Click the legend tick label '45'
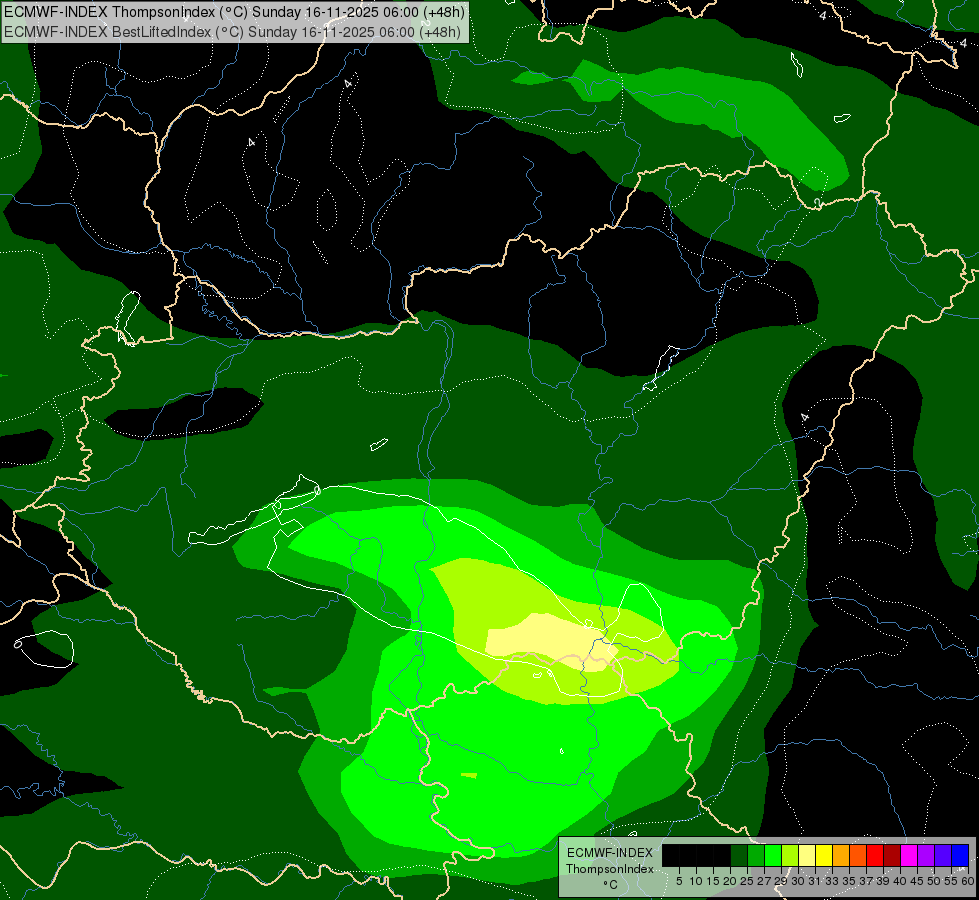This screenshot has height=900, width=979. 918,881
